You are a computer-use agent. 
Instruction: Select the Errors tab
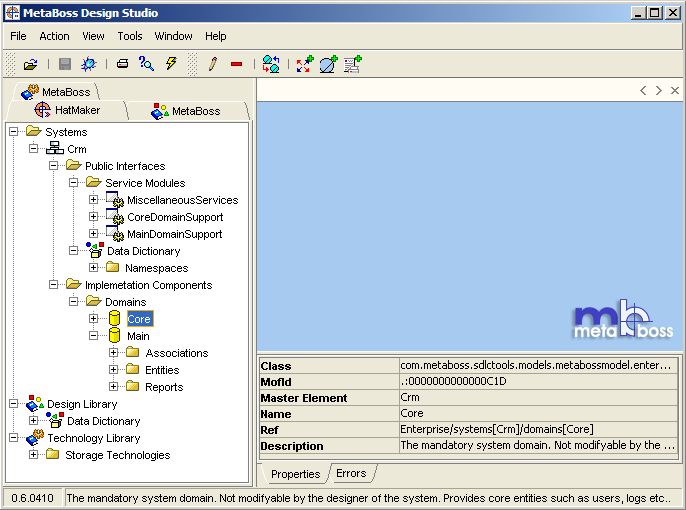click(x=351, y=473)
